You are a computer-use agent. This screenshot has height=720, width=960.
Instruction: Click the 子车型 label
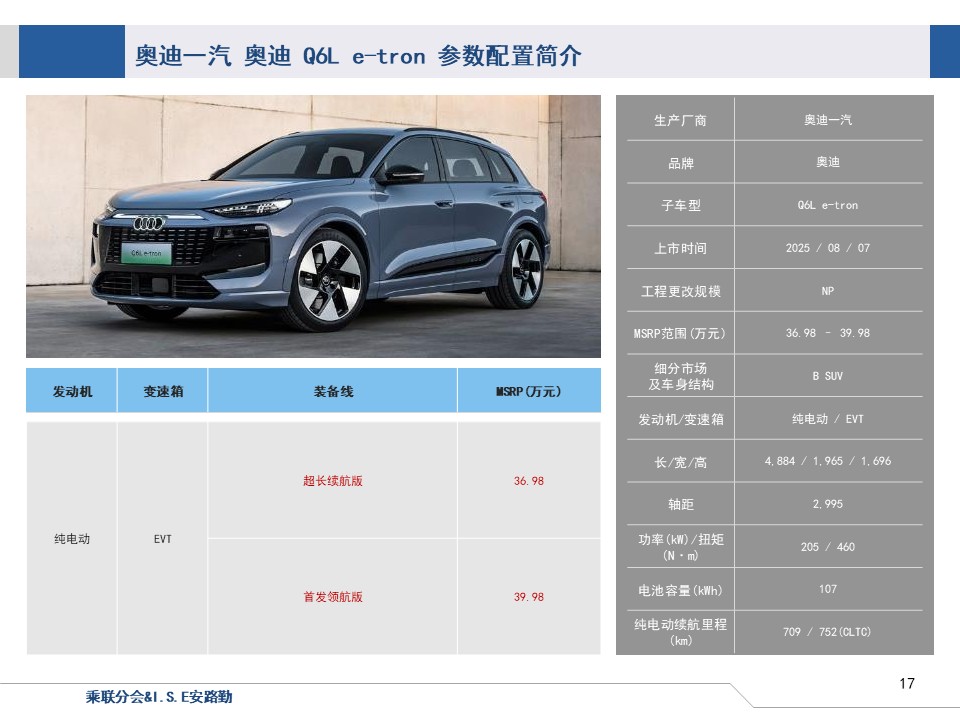(x=680, y=206)
